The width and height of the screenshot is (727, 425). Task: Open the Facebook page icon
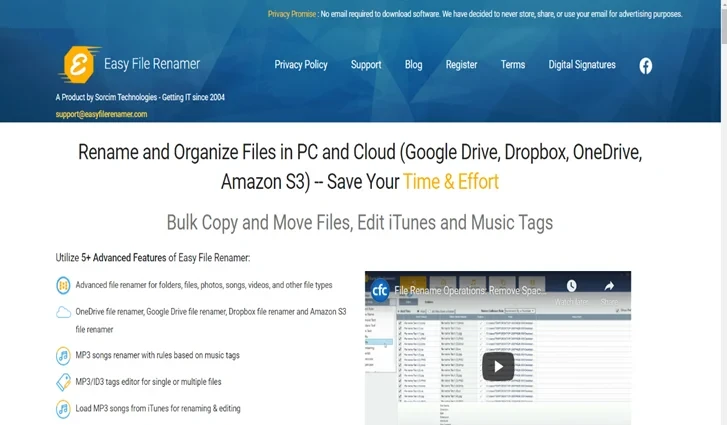click(646, 65)
